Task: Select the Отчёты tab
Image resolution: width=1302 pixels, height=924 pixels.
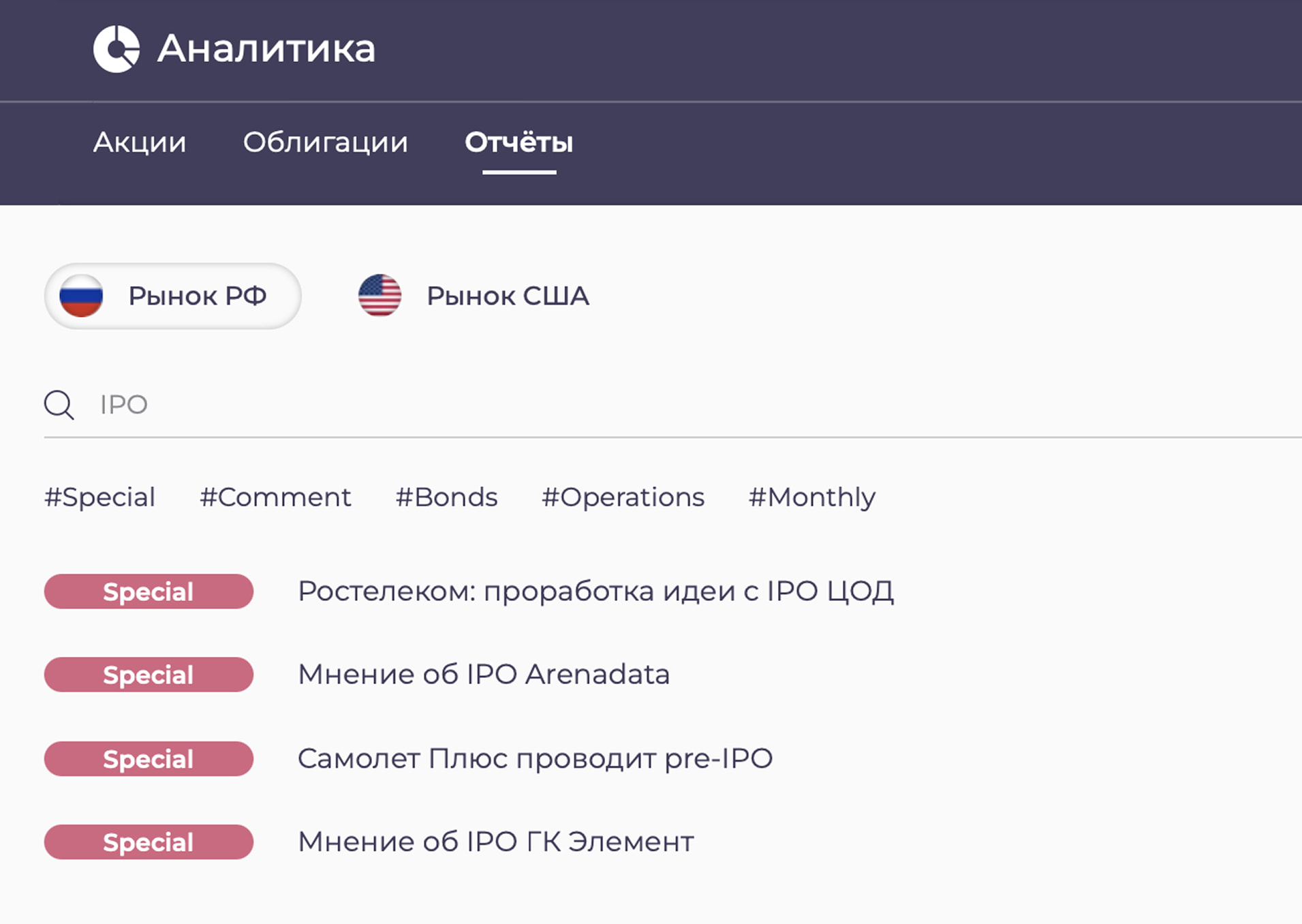Action: (x=518, y=143)
